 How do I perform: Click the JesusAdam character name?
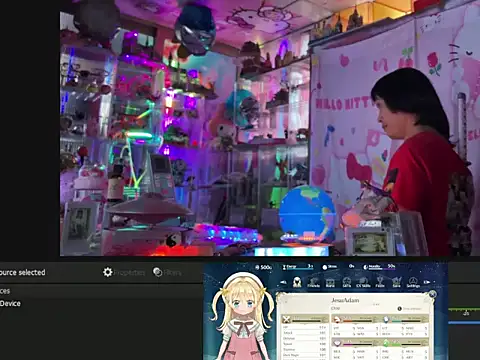pos(345,300)
